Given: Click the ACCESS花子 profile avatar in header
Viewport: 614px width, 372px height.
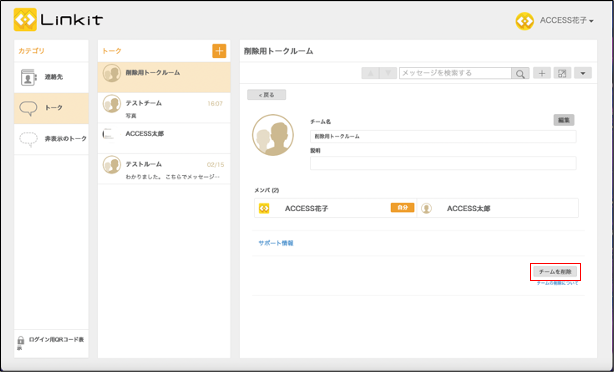Looking at the screenshot, I should tap(524, 21).
